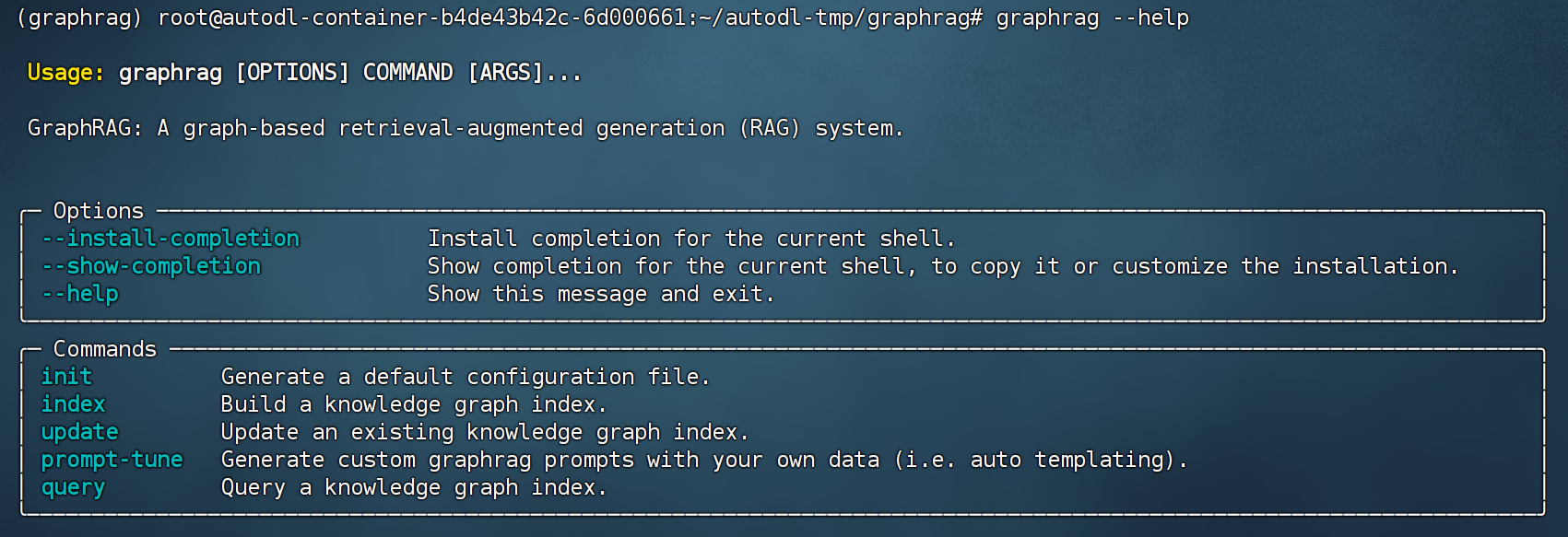Click the --show-completion option text
1568x537 pixels.
151,266
